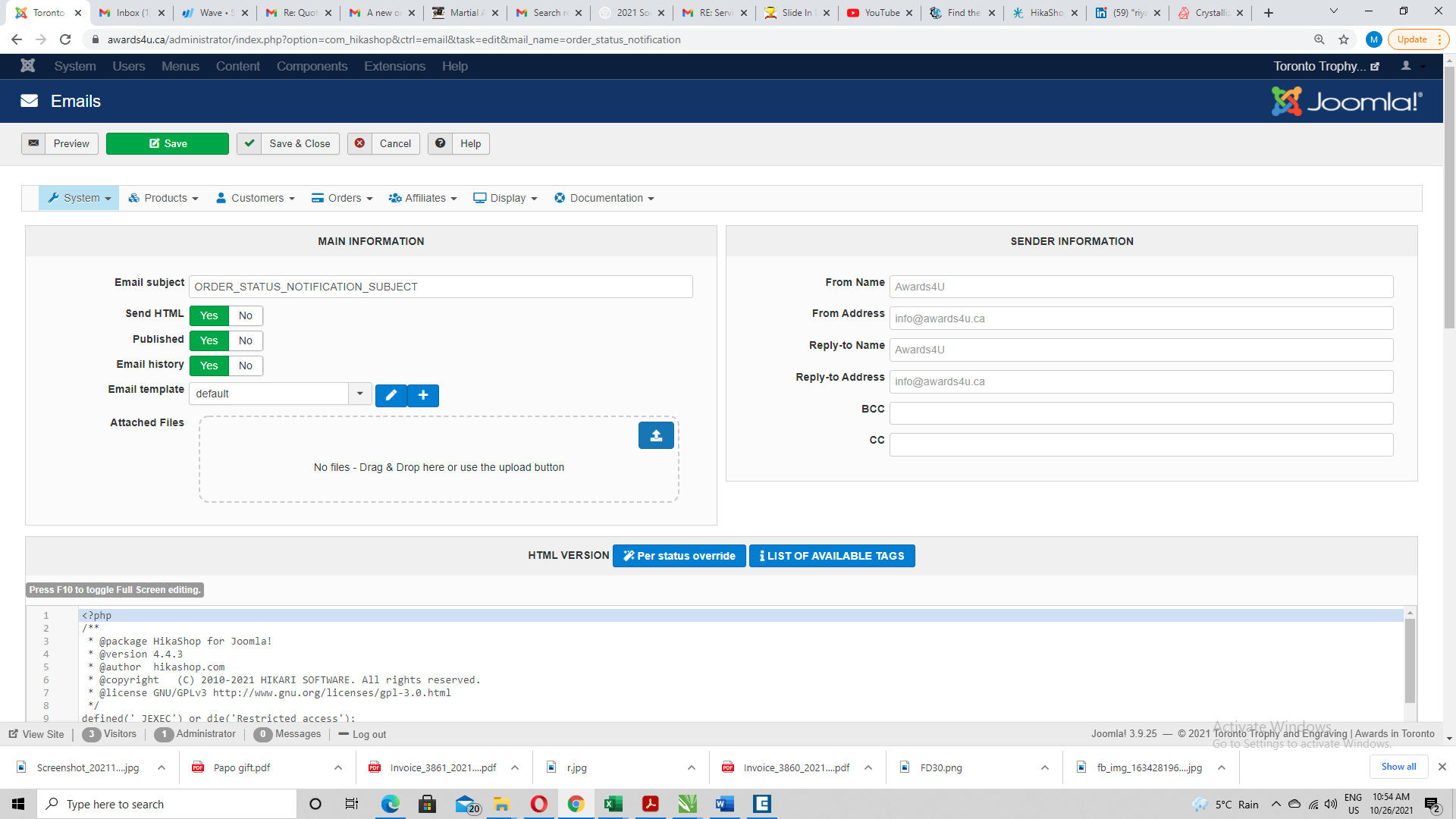Viewport: 1456px width, 819px height.
Task: Set Email history to No
Action: (x=245, y=366)
